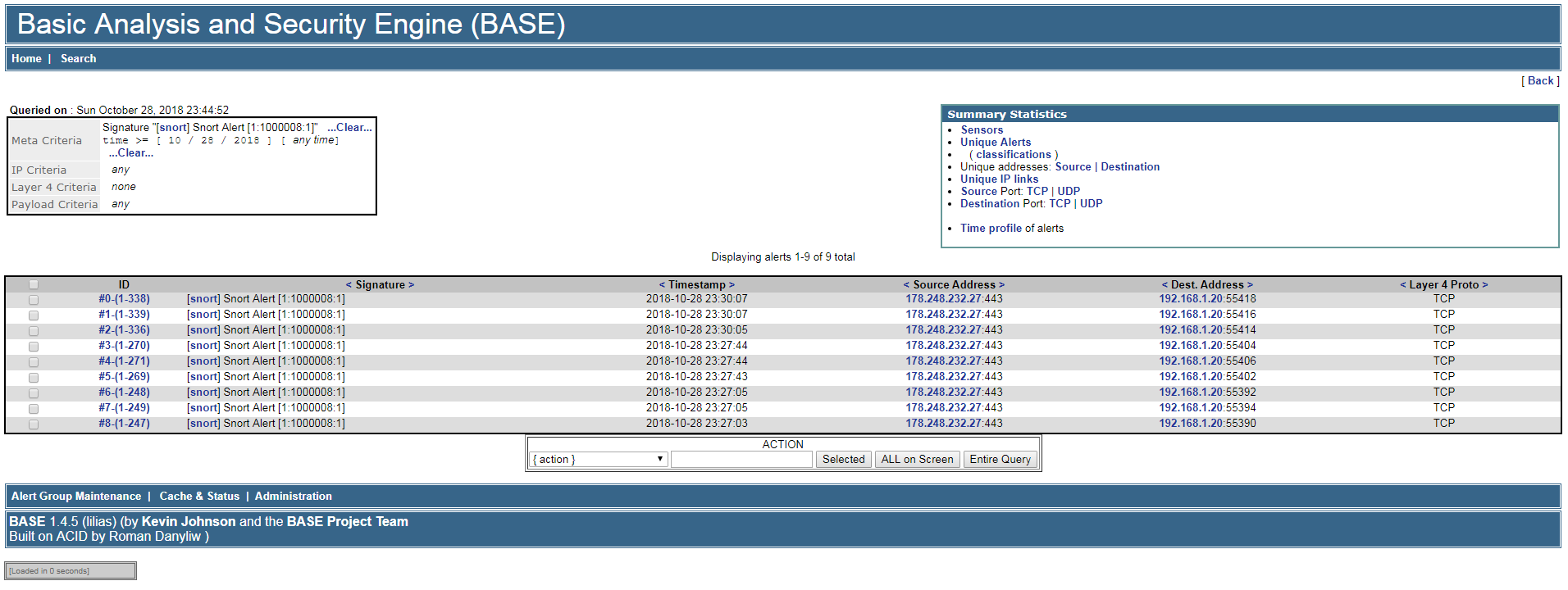Focus the text field in the ACTION box
Screen dimensions: 1568x590
(741, 460)
